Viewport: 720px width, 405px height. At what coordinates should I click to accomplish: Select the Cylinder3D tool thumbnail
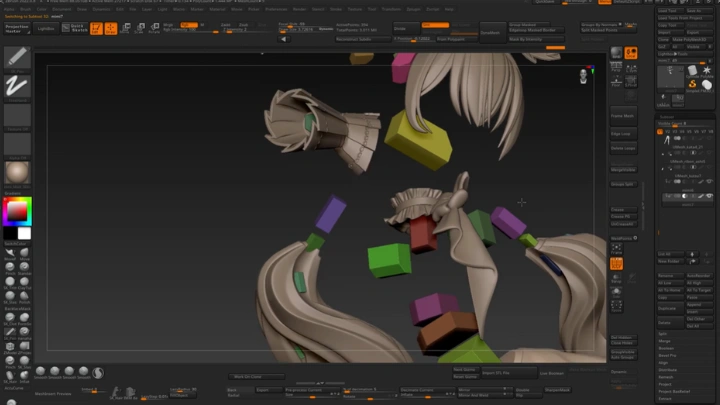(692, 71)
